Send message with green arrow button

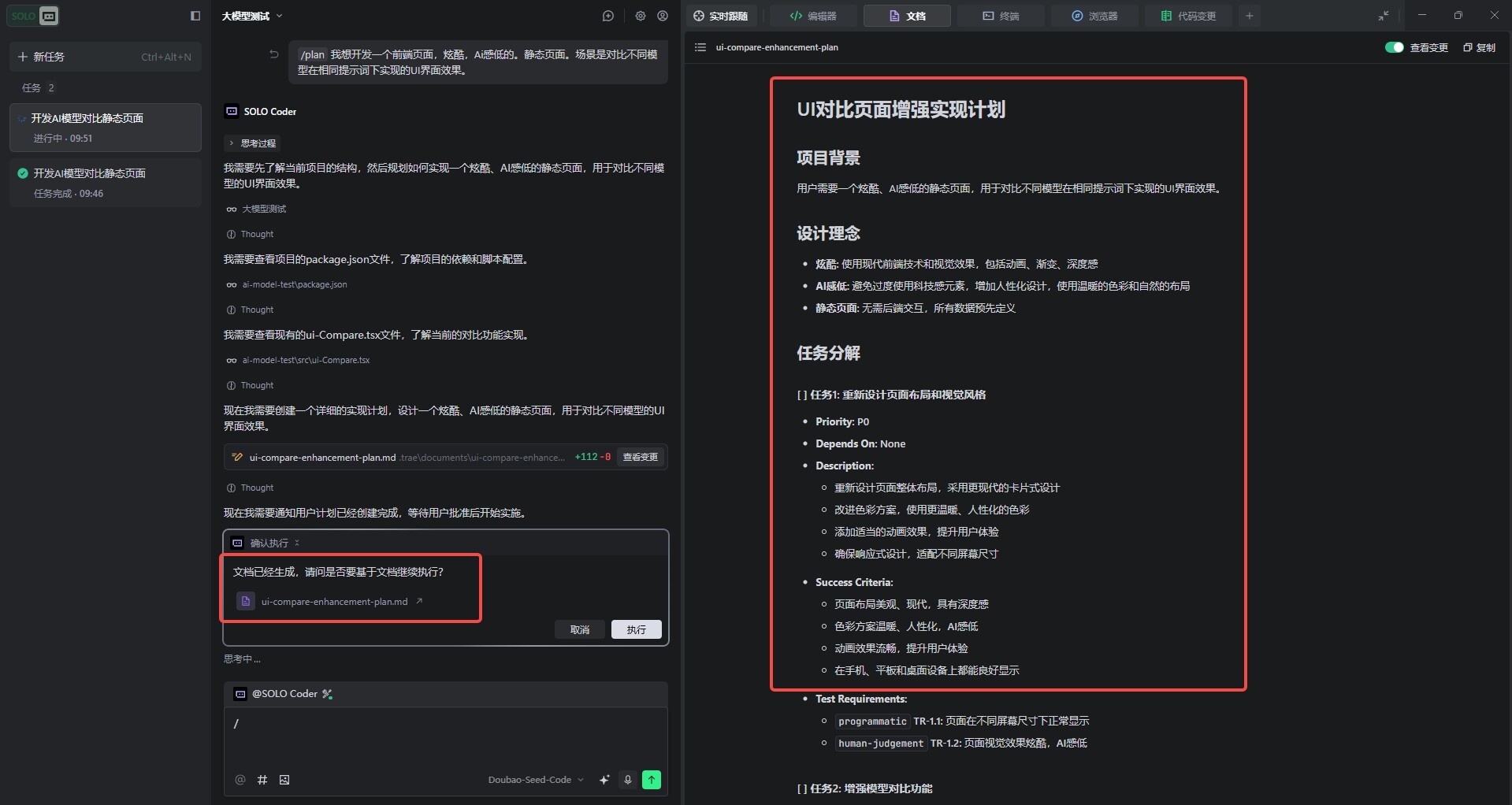652,780
